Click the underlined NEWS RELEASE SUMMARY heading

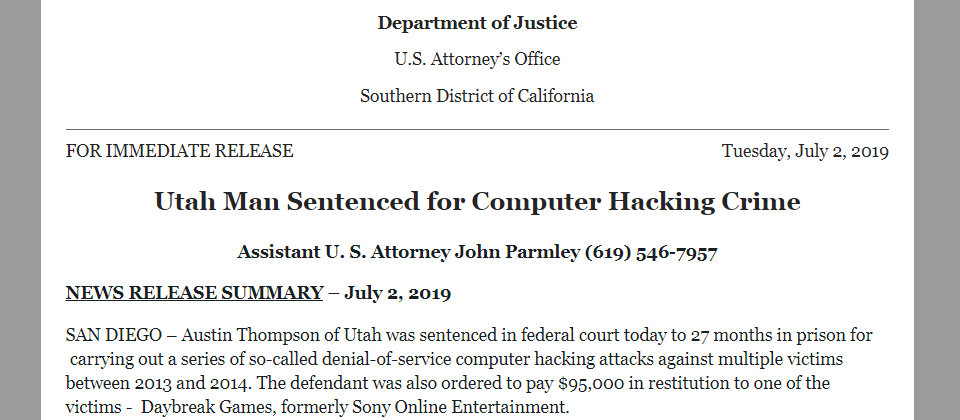[194, 293]
